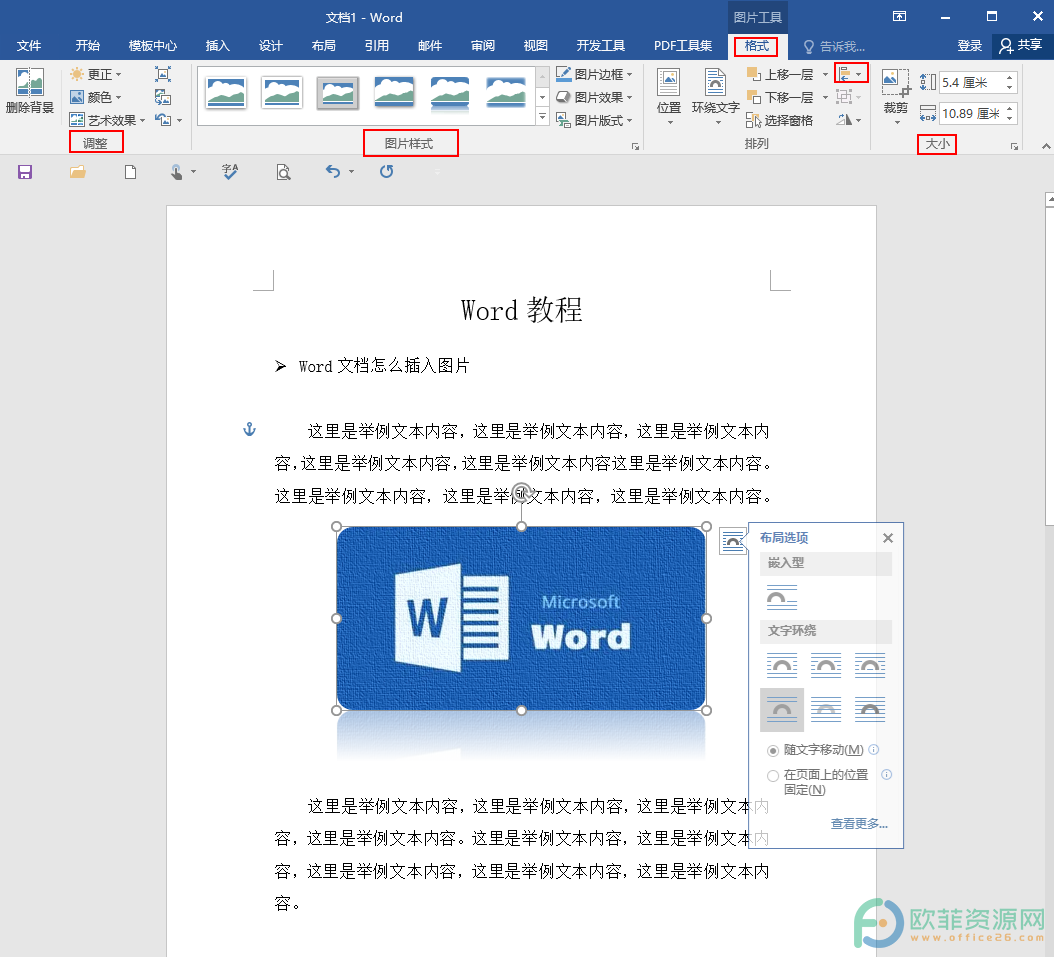This screenshot has height=957, width=1054.
Task: Open the undo history dropdown arrow
Action: click(351, 172)
